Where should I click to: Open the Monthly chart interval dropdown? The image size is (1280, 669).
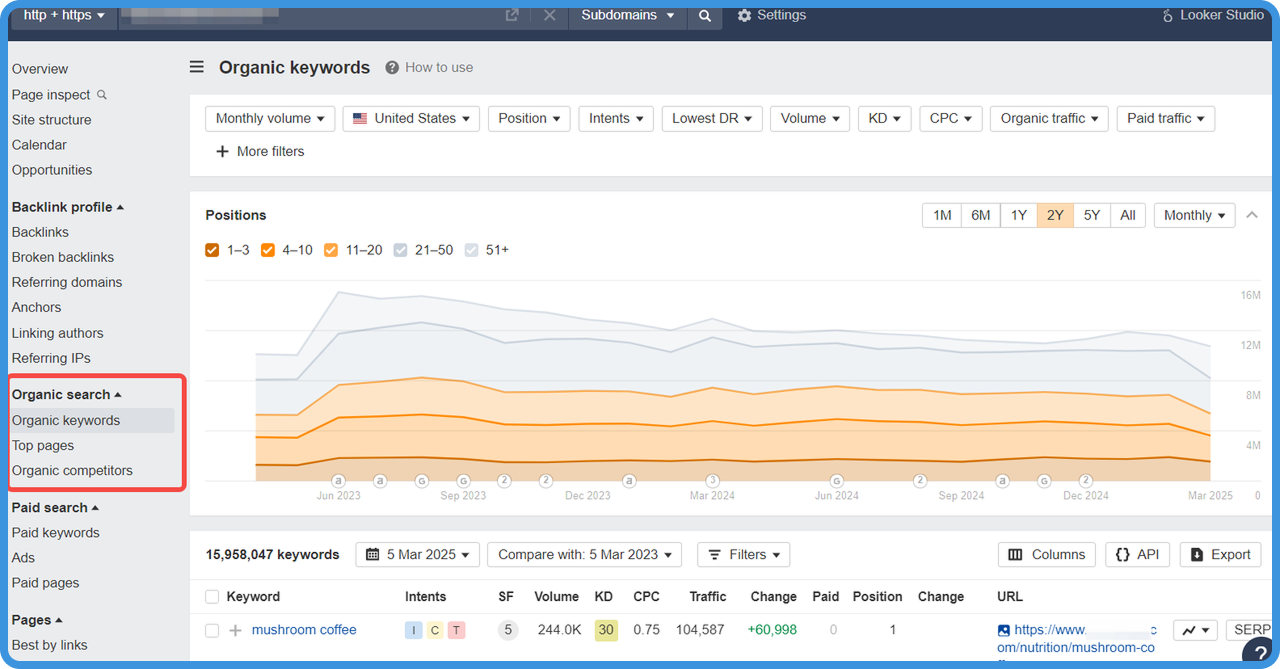pyautogui.click(x=1194, y=215)
